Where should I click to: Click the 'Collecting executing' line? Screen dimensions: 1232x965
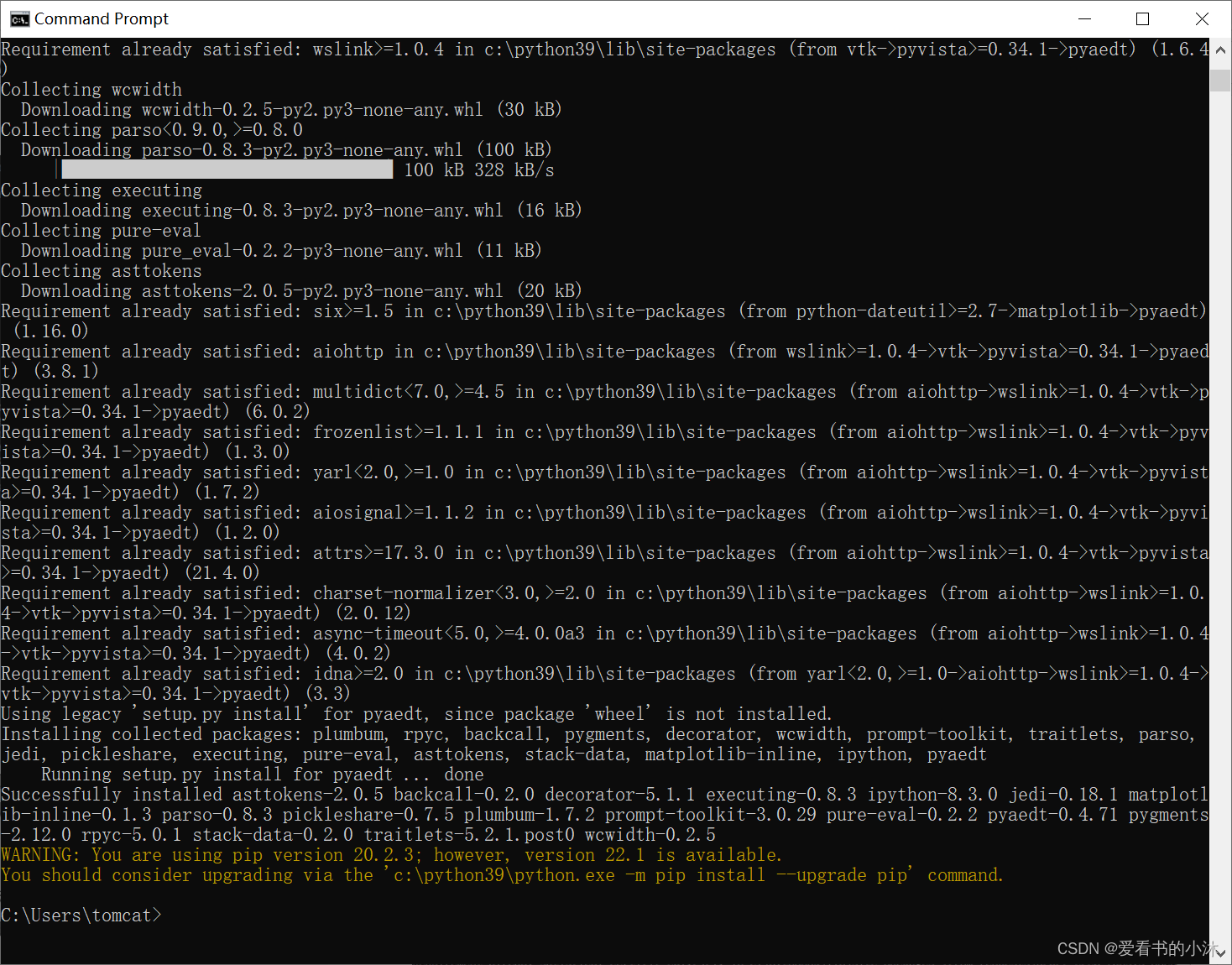(x=101, y=190)
